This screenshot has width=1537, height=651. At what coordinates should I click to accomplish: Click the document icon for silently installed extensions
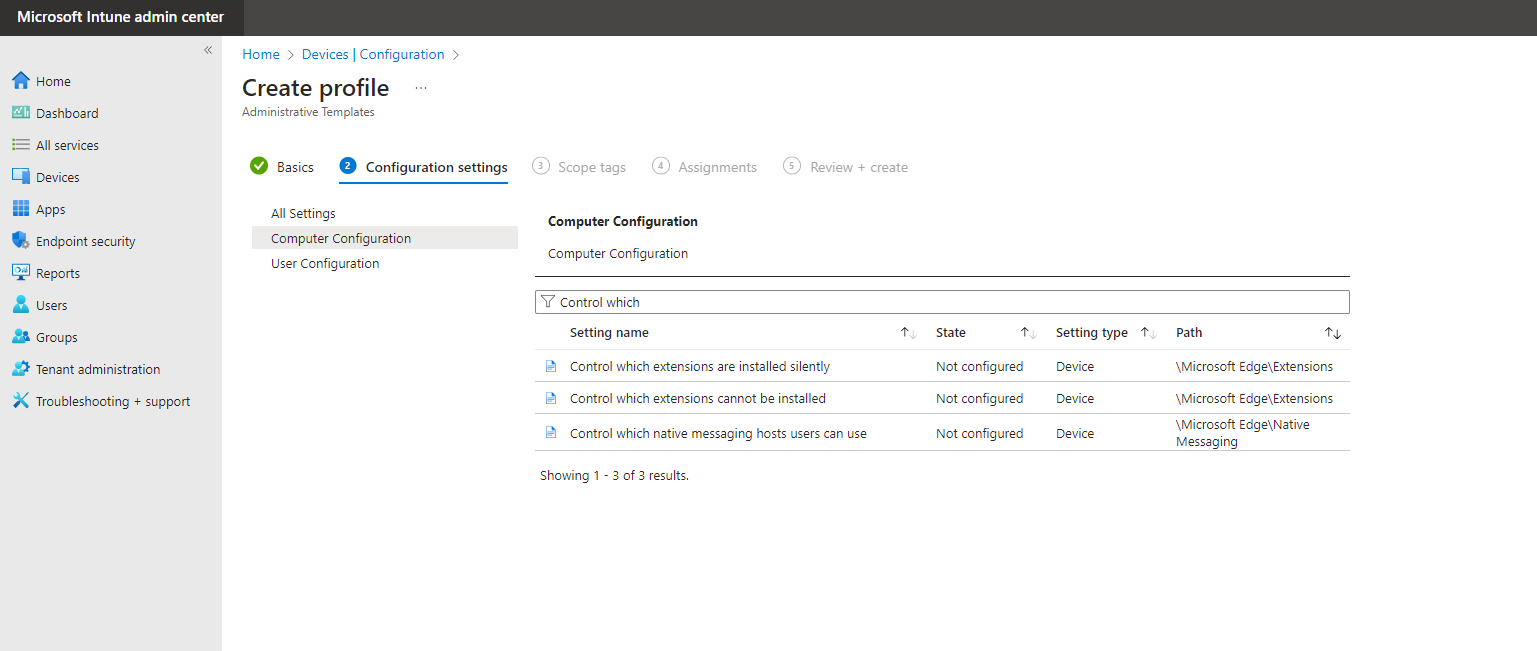[550, 366]
